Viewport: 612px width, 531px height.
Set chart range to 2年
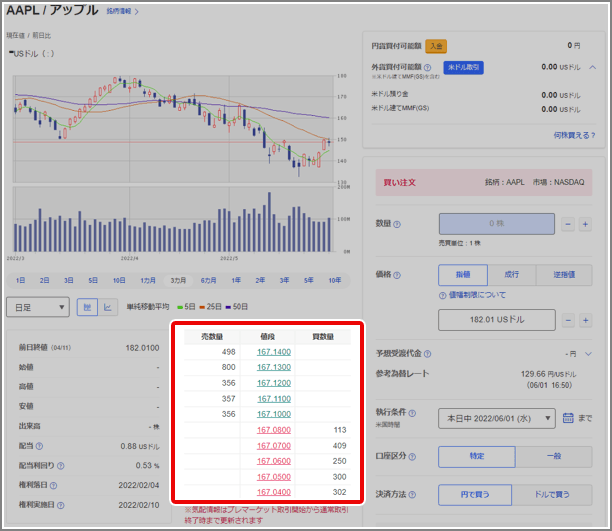[260, 280]
